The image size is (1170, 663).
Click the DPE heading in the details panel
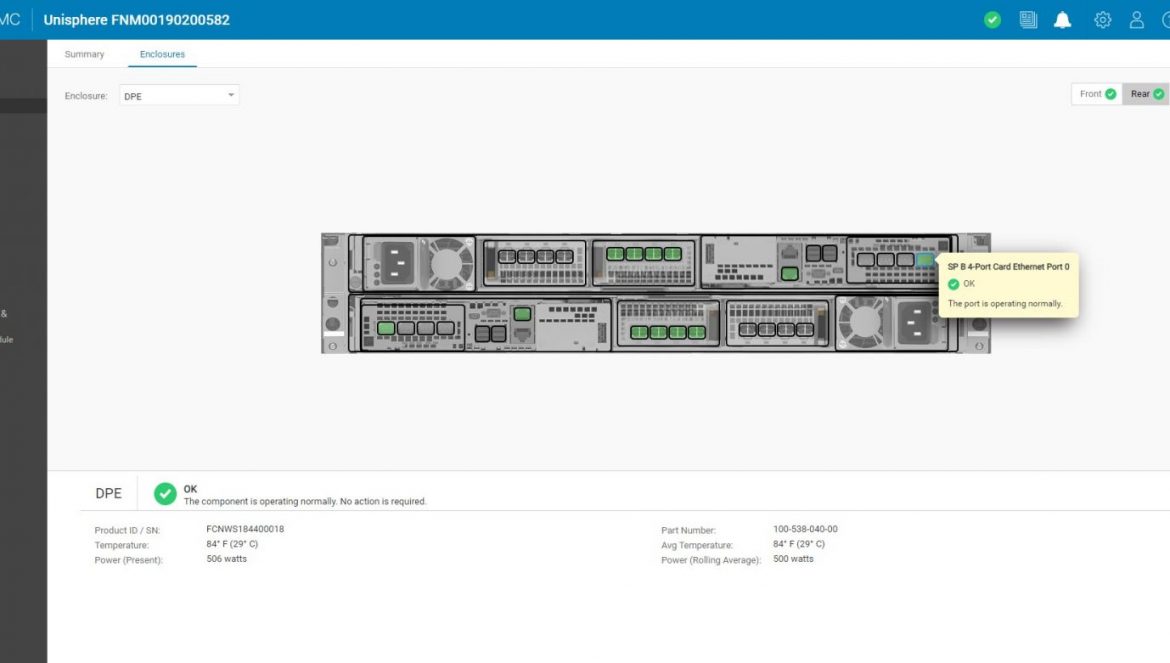pos(108,494)
